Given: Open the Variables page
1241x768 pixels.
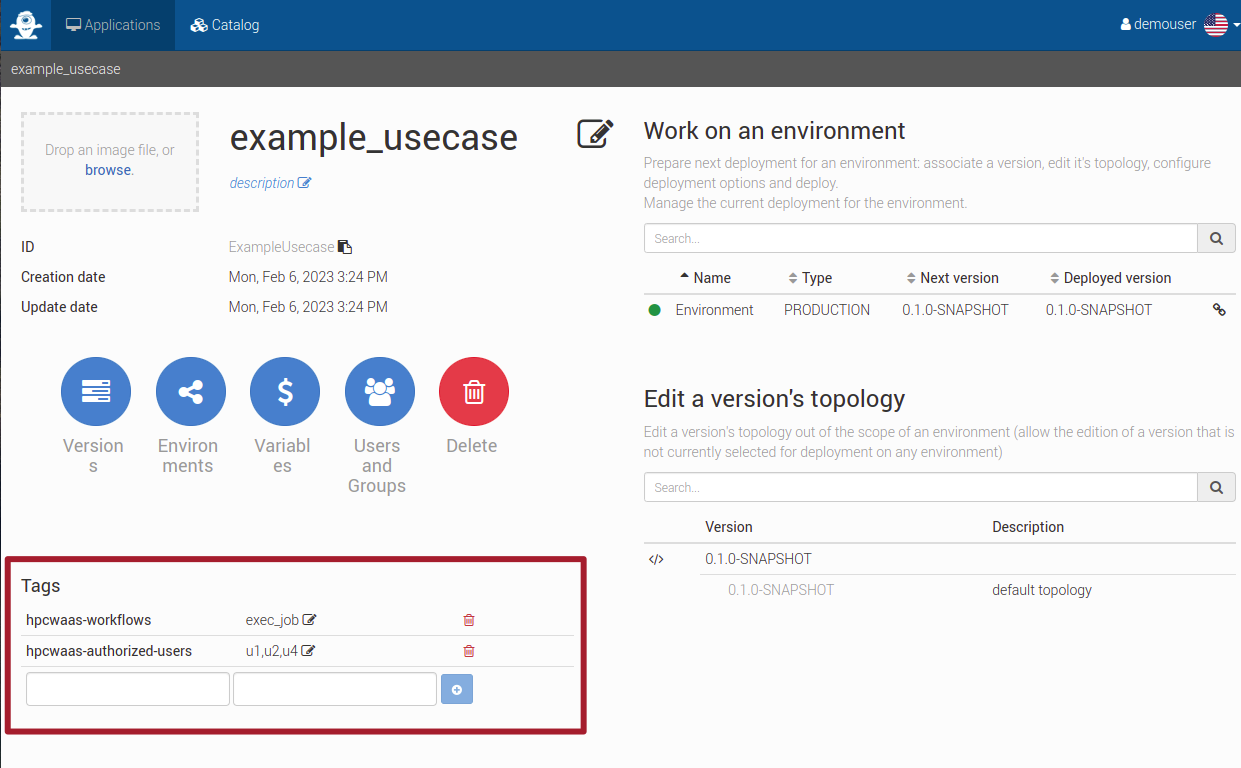Looking at the screenshot, I should [285, 392].
